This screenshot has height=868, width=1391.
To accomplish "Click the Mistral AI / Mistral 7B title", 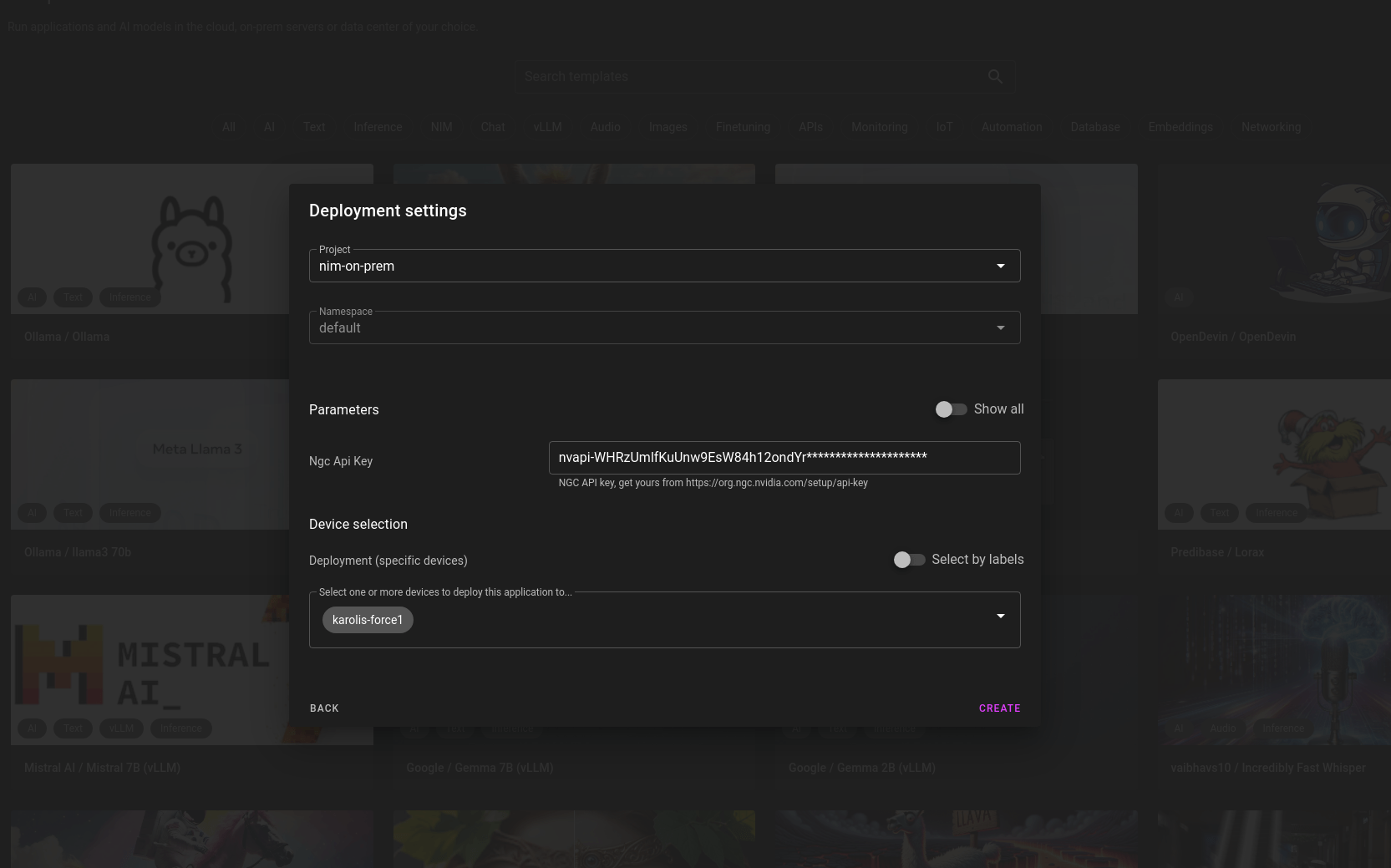I will pos(102,768).
